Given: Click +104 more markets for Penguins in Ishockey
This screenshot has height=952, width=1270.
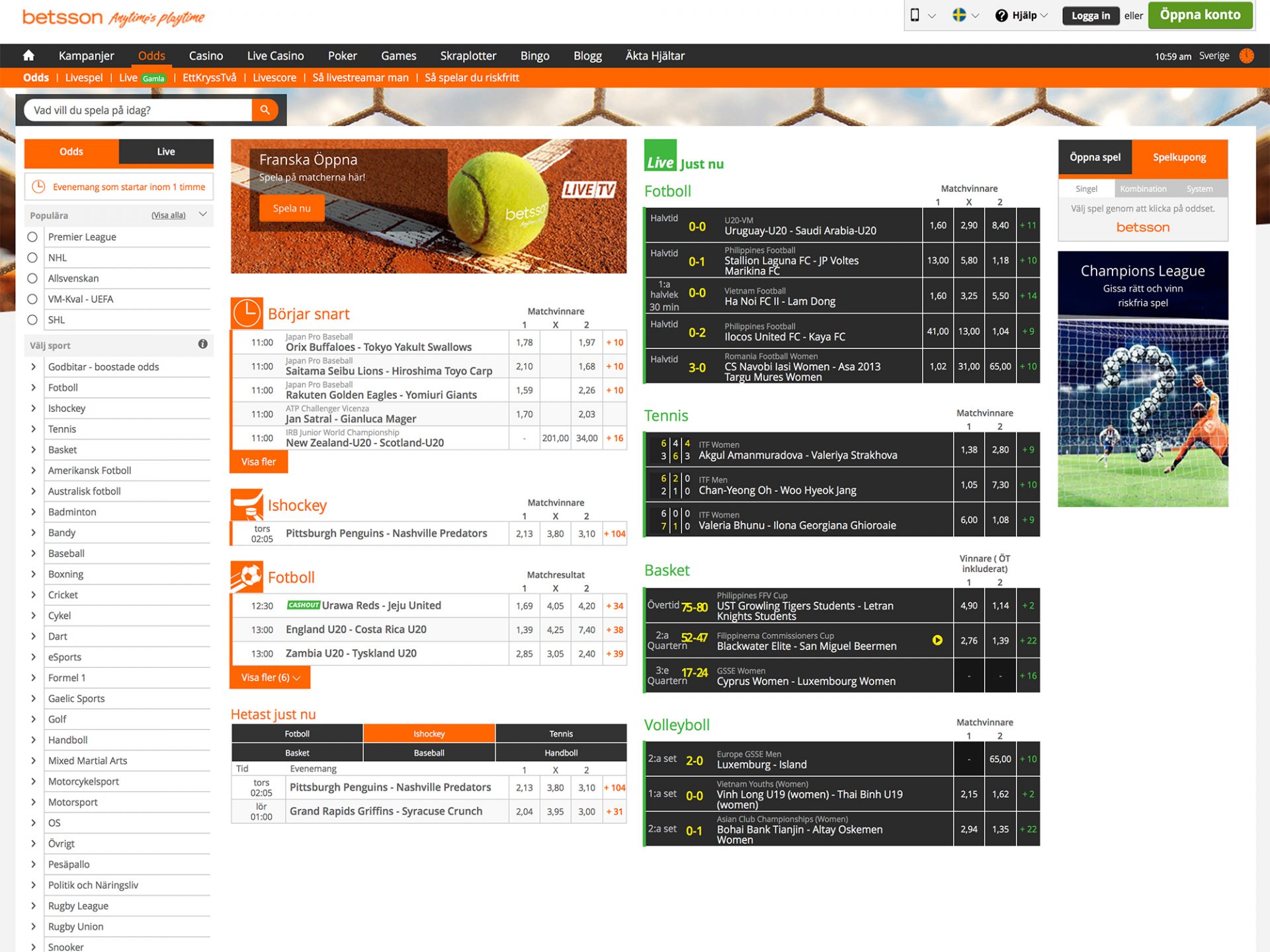Looking at the screenshot, I should pos(614,534).
